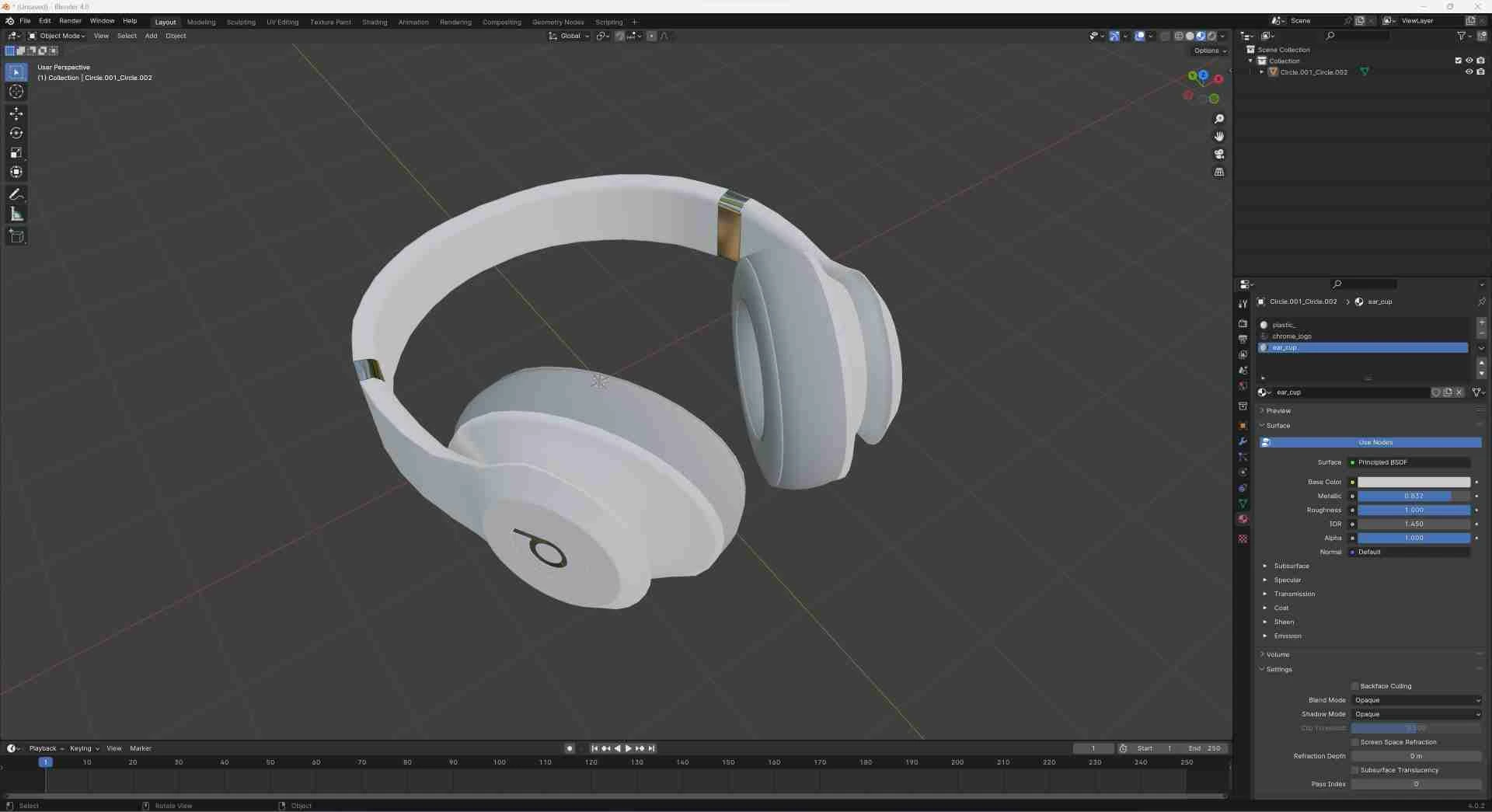Image resolution: width=1492 pixels, height=812 pixels.
Task: Open the Object Data properties tab
Action: tap(1243, 504)
